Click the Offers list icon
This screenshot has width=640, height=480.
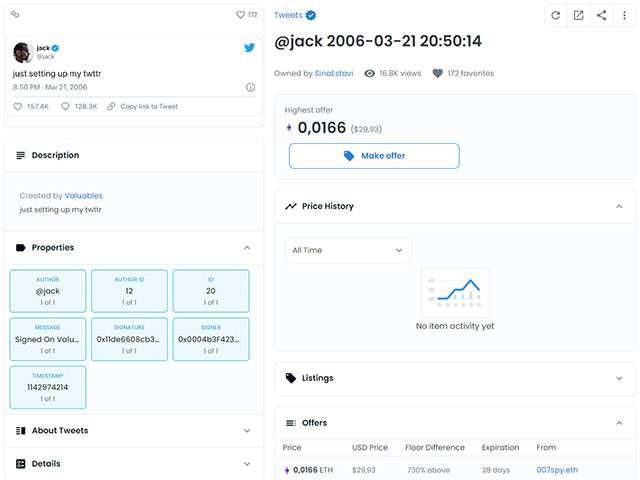coord(291,423)
